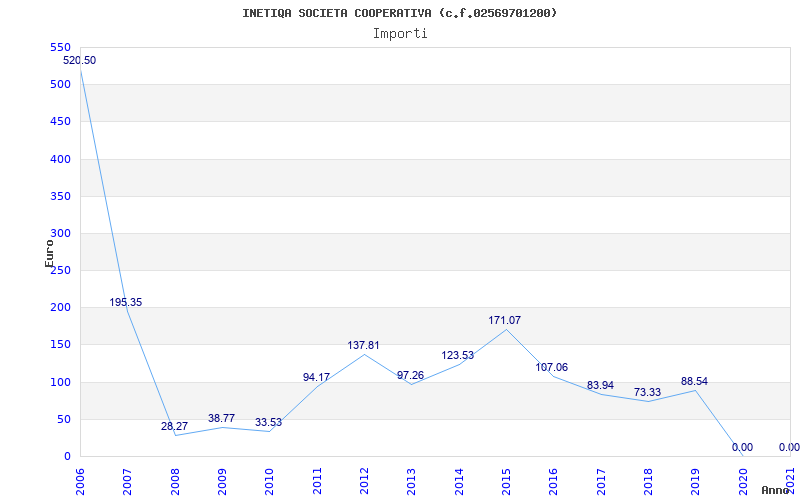Click the 150 y-axis tick label
Screen dimensions: 800x500
click(x=60, y=345)
